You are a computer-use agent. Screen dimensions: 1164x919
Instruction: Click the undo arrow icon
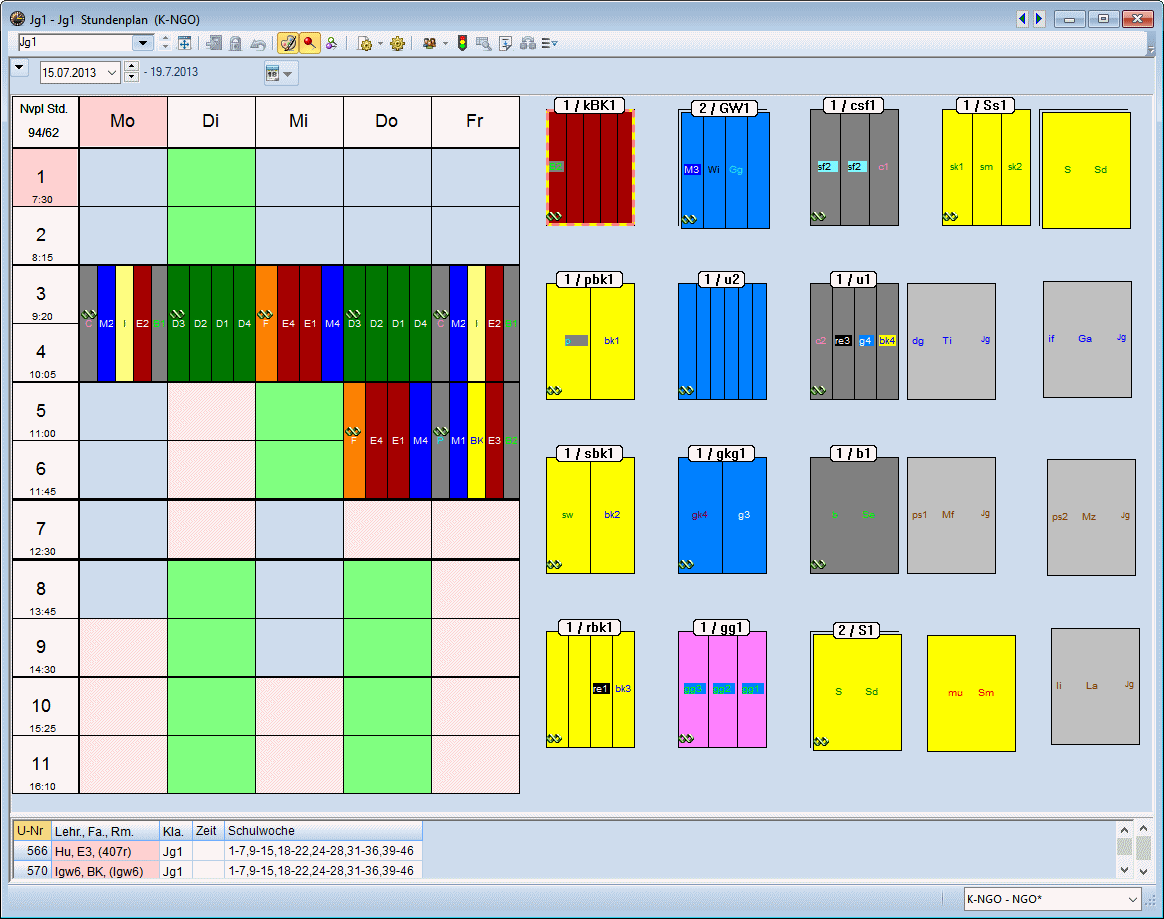(x=258, y=43)
